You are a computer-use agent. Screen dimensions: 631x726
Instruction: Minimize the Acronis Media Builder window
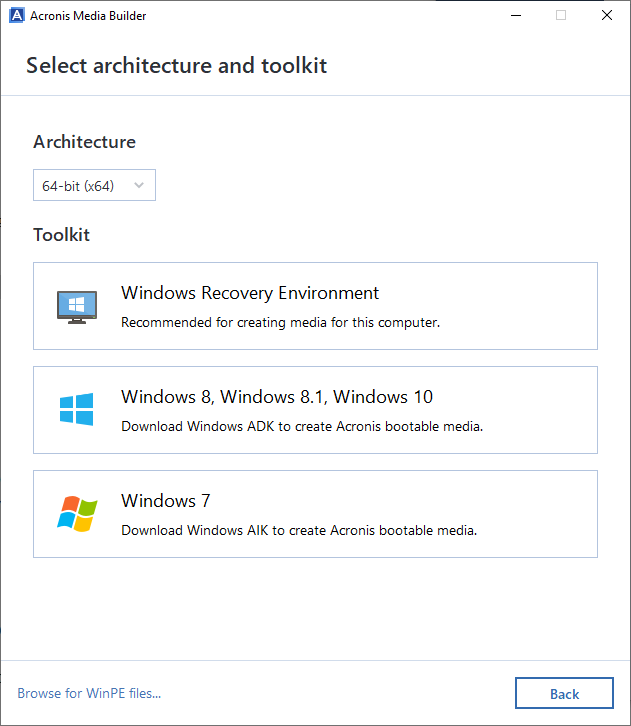pos(515,16)
